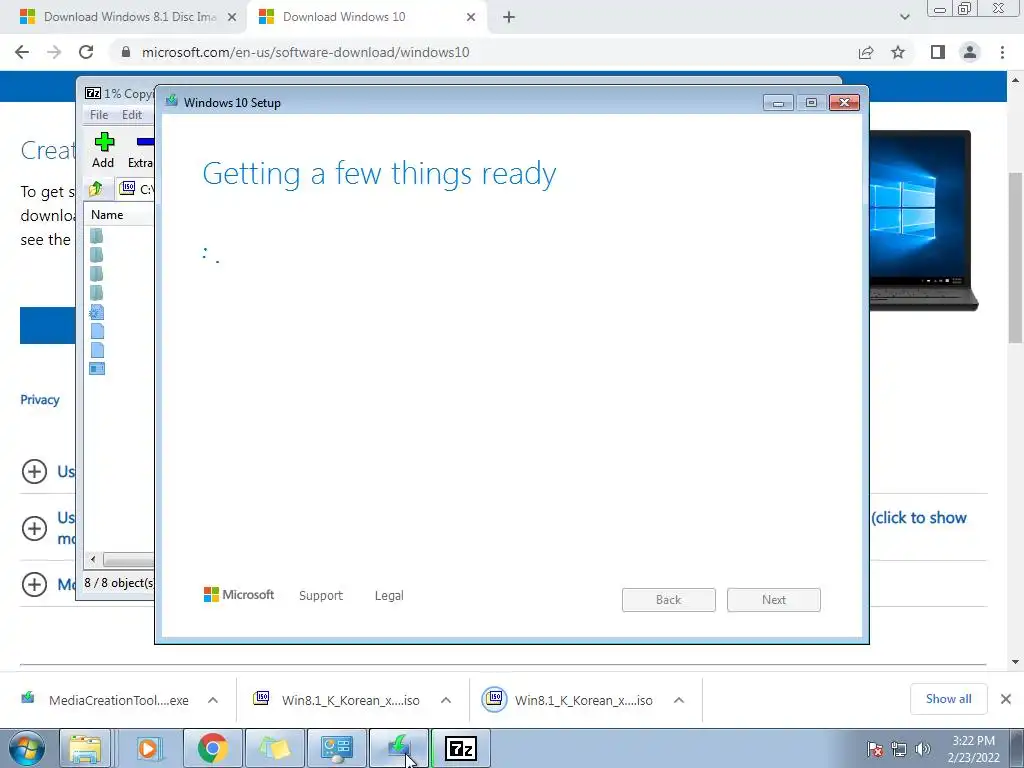Click the Action Center flag tray icon
The height and width of the screenshot is (768, 1024).
[875, 749]
